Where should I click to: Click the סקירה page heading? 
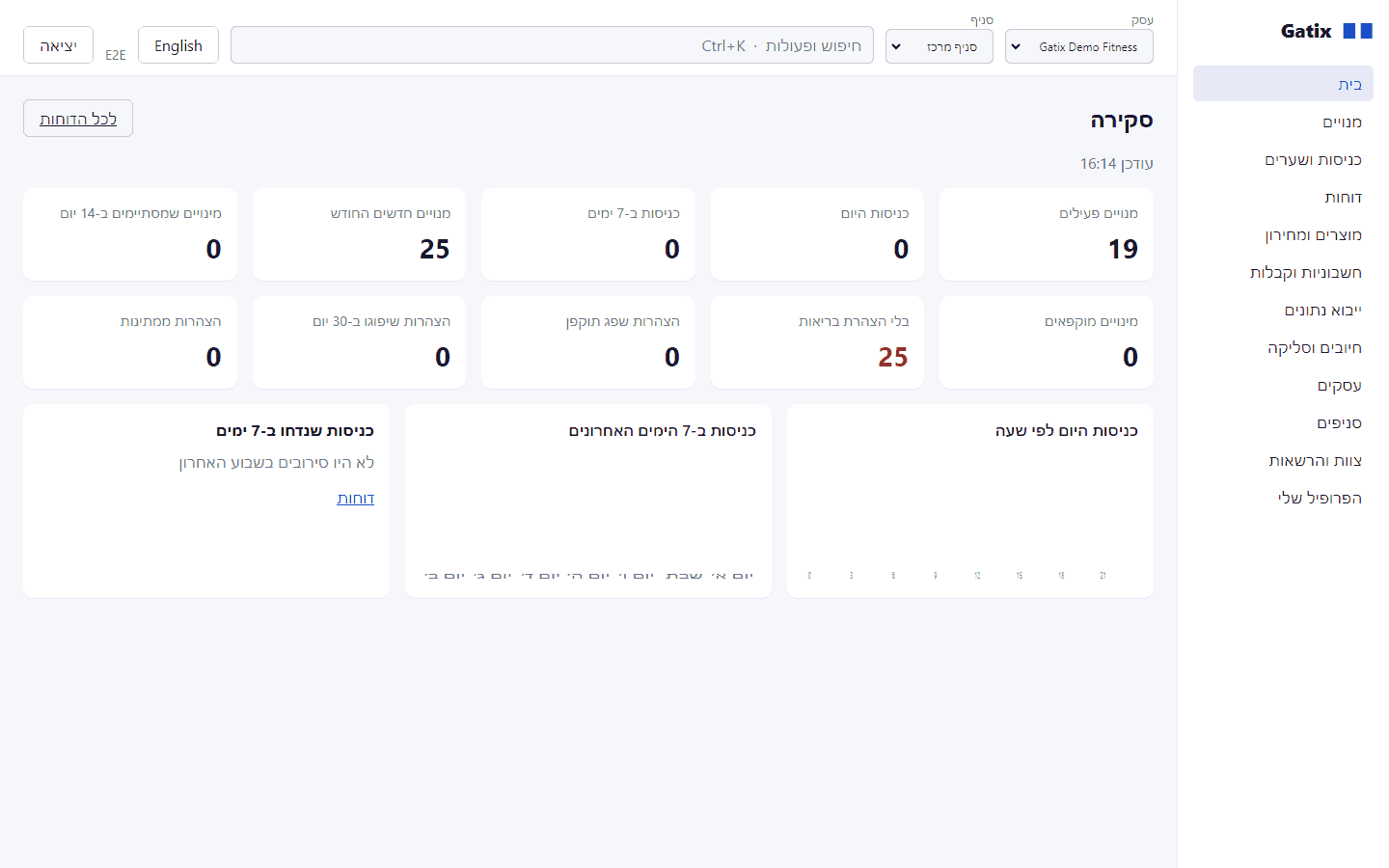[1122, 120]
